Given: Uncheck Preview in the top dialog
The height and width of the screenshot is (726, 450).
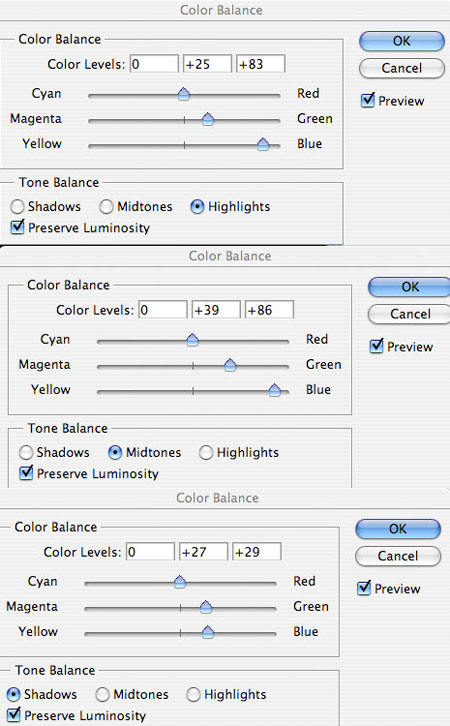Looking at the screenshot, I should click(x=368, y=100).
